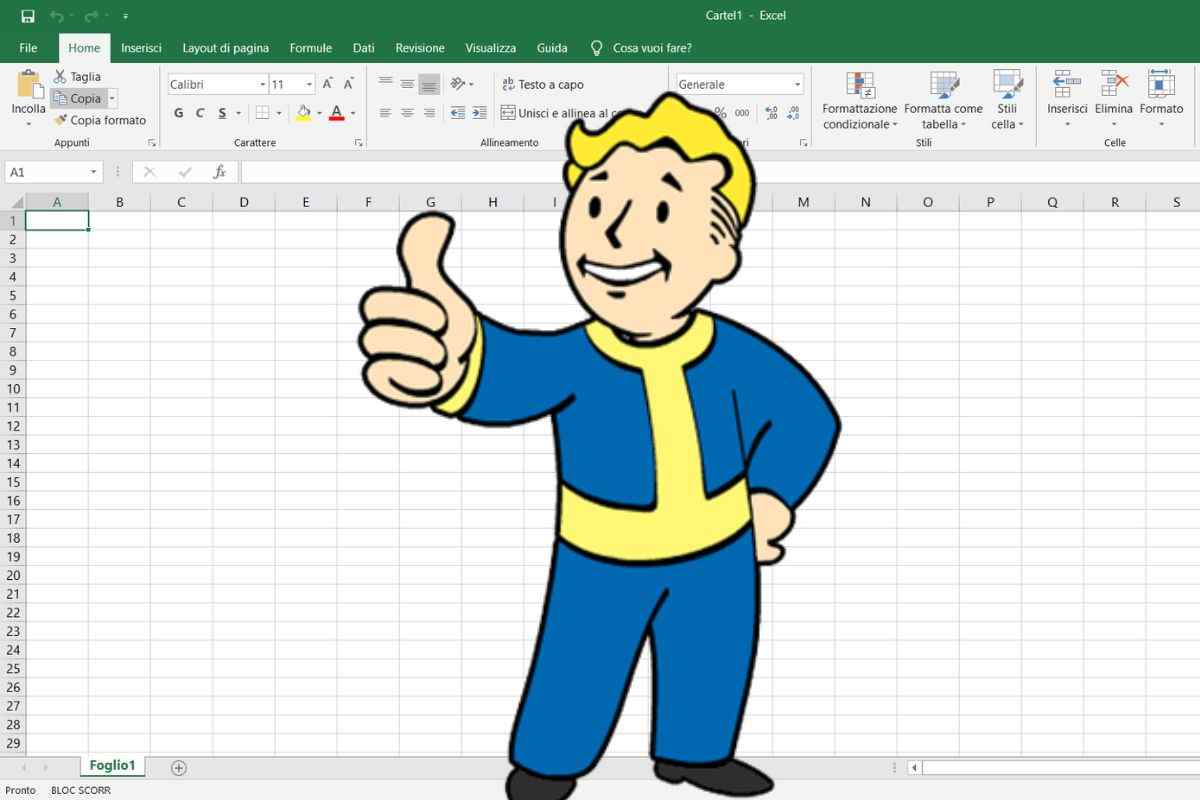Click the Save icon in the quick access toolbar

[28, 16]
